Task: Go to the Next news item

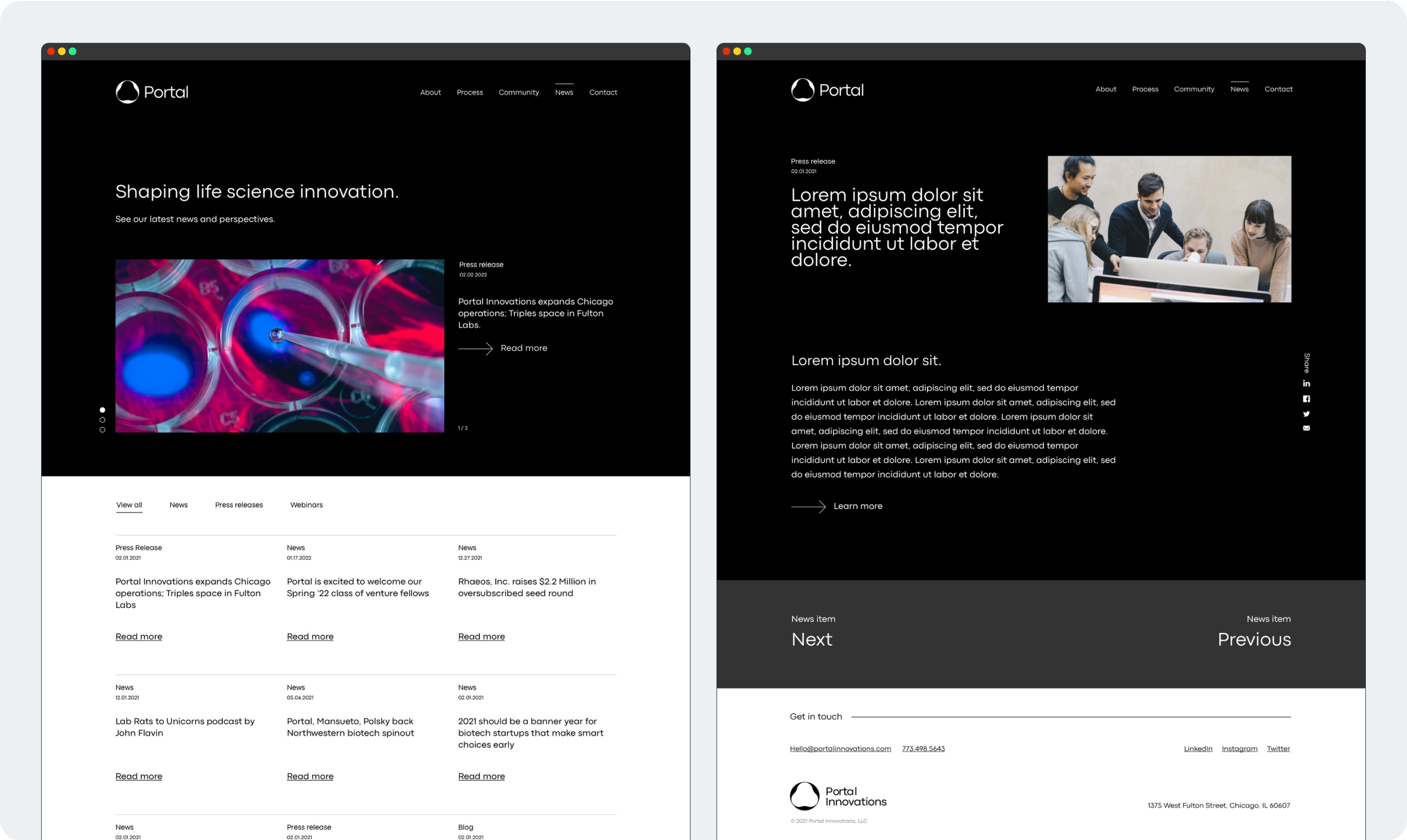Action: [x=812, y=639]
